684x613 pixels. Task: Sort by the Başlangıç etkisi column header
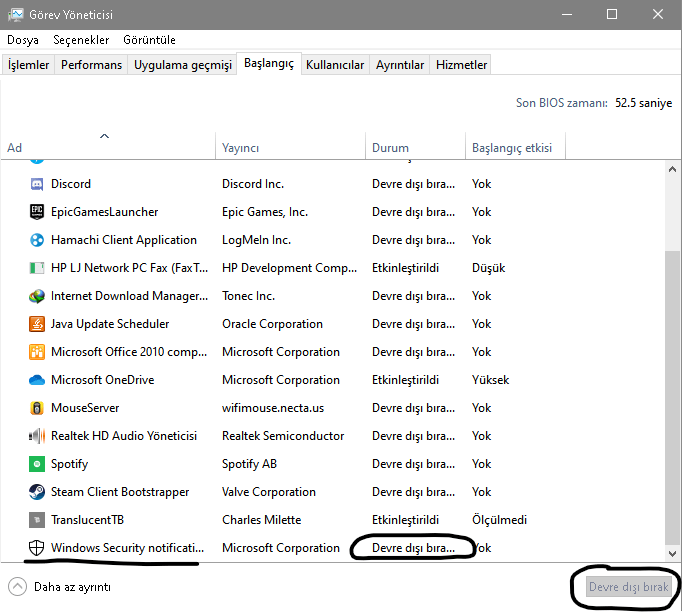click(x=516, y=146)
